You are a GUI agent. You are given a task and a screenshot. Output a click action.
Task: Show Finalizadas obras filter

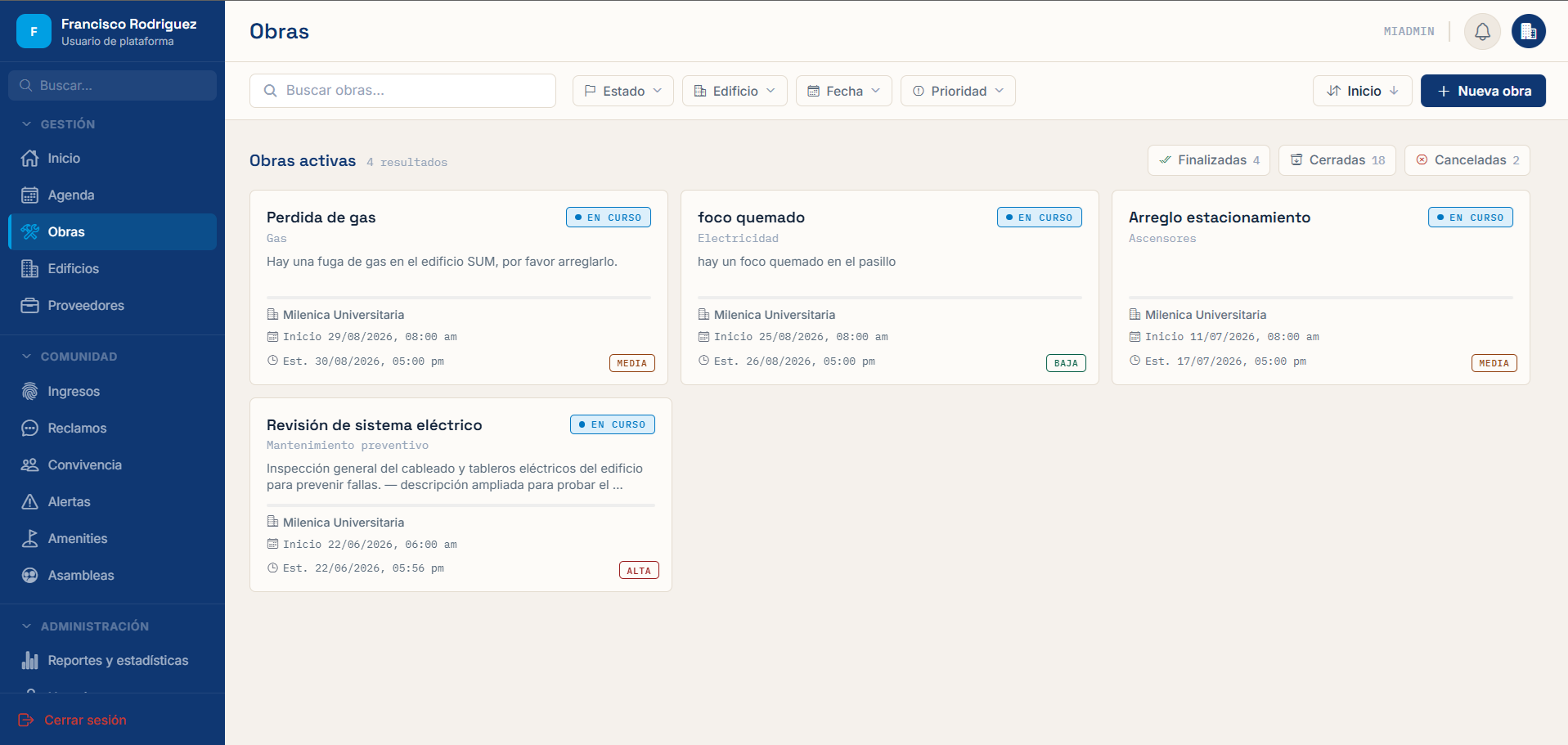(x=1208, y=160)
